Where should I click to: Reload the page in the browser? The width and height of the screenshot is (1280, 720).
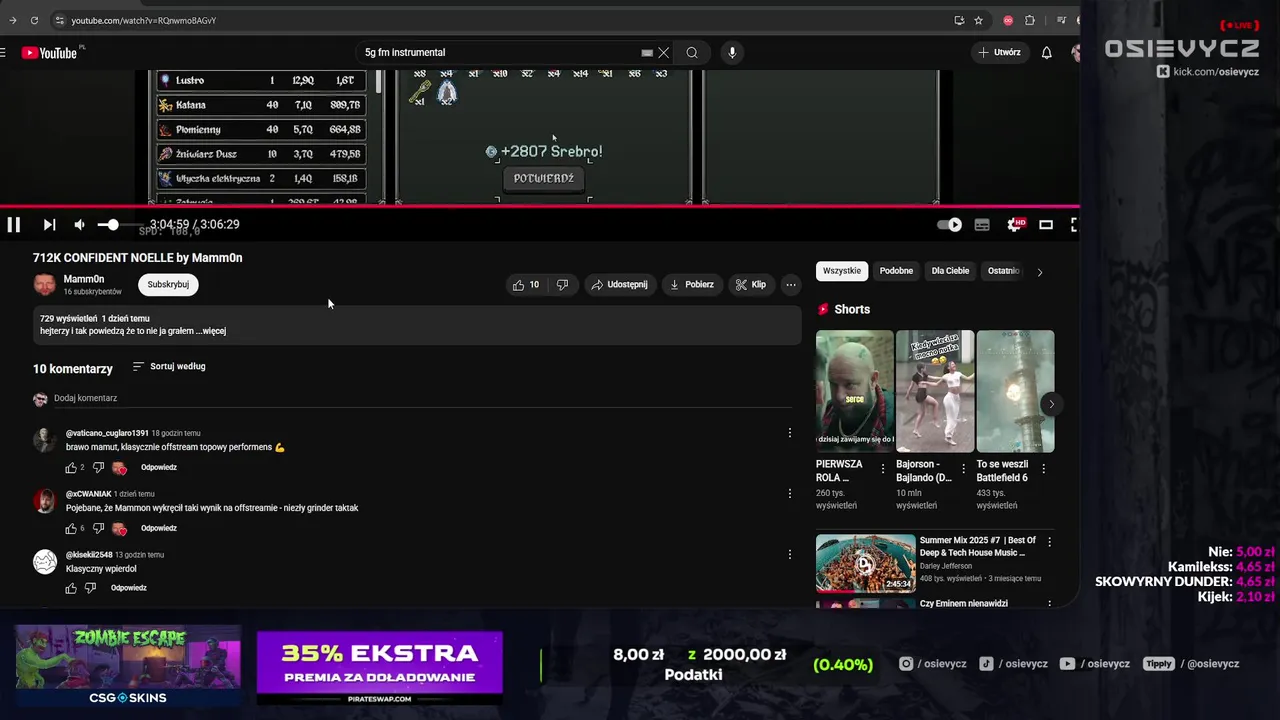click(34, 20)
